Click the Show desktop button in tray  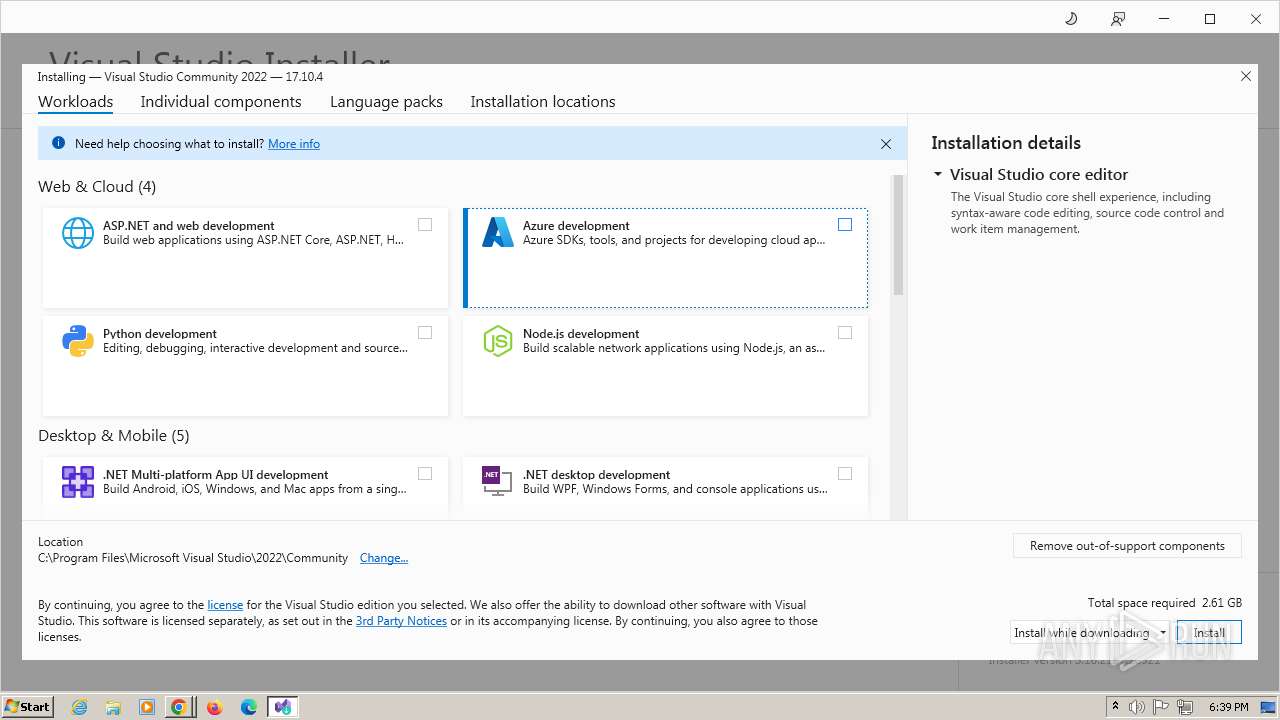point(1270,707)
